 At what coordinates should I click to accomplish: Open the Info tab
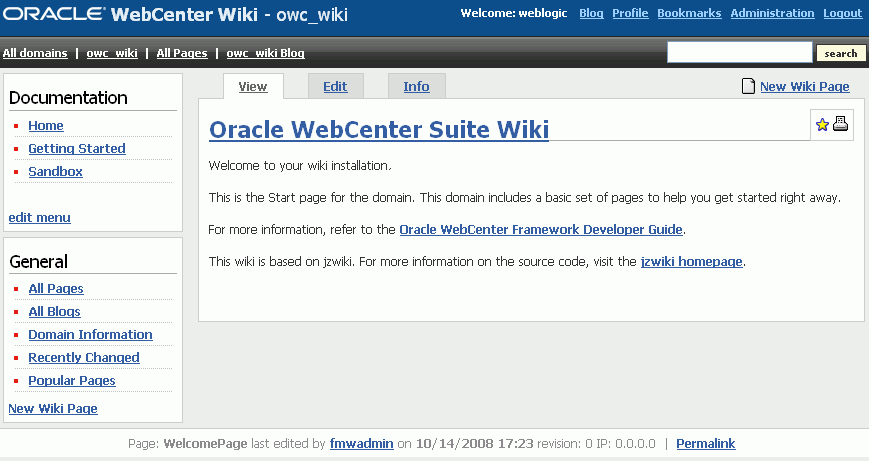click(x=416, y=86)
